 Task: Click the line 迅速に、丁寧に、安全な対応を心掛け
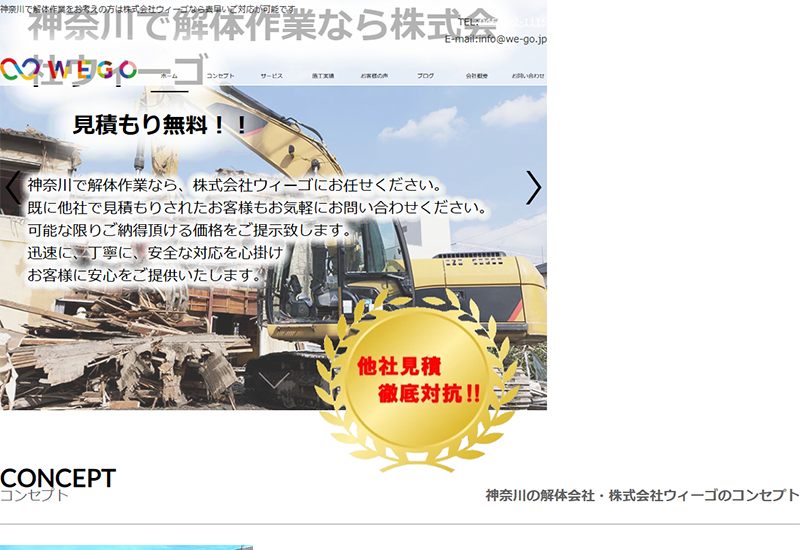pos(155,253)
